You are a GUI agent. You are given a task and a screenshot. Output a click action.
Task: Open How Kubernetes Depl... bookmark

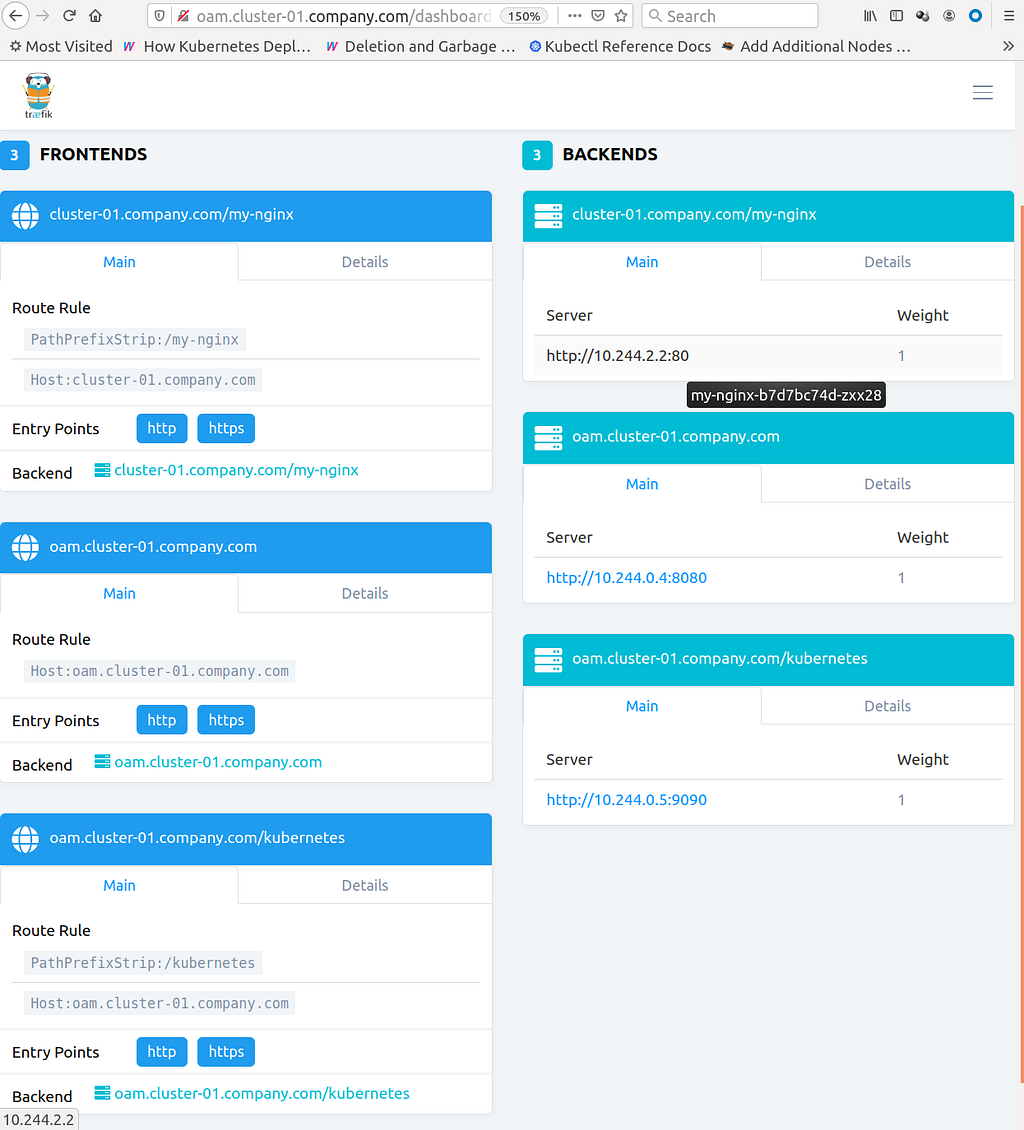217,46
